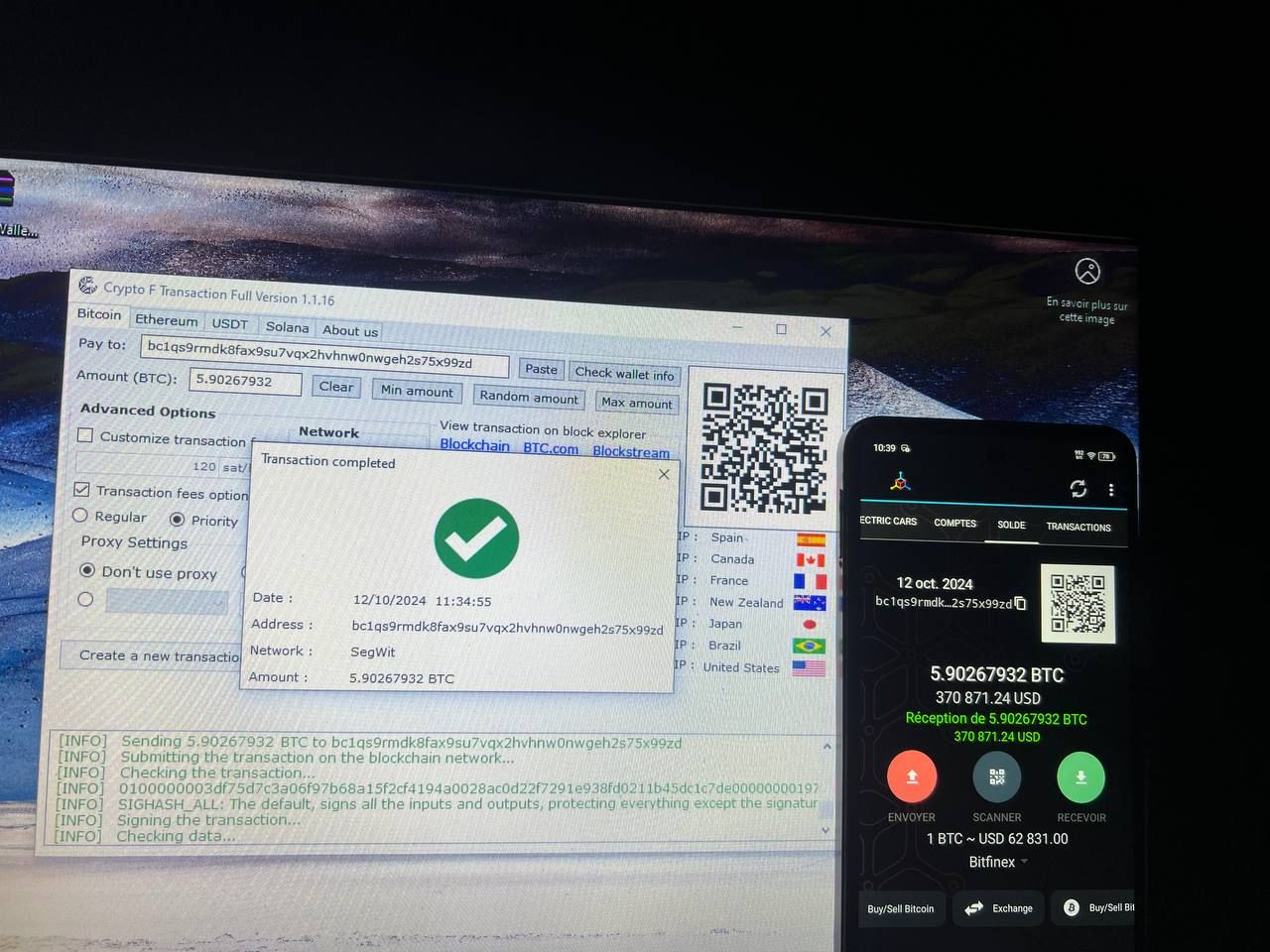Open the COMPTES tab on the phone

(x=954, y=523)
